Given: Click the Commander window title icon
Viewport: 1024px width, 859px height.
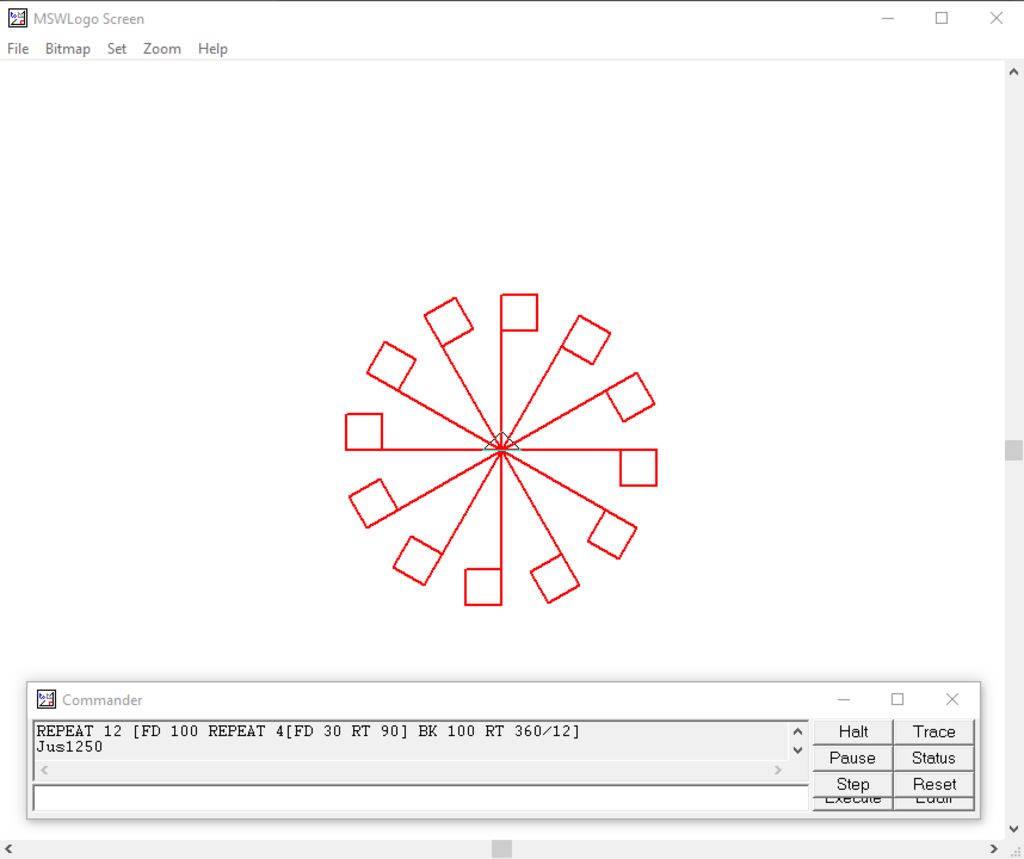Looking at the screenshot, I should (x=46, y=699).
